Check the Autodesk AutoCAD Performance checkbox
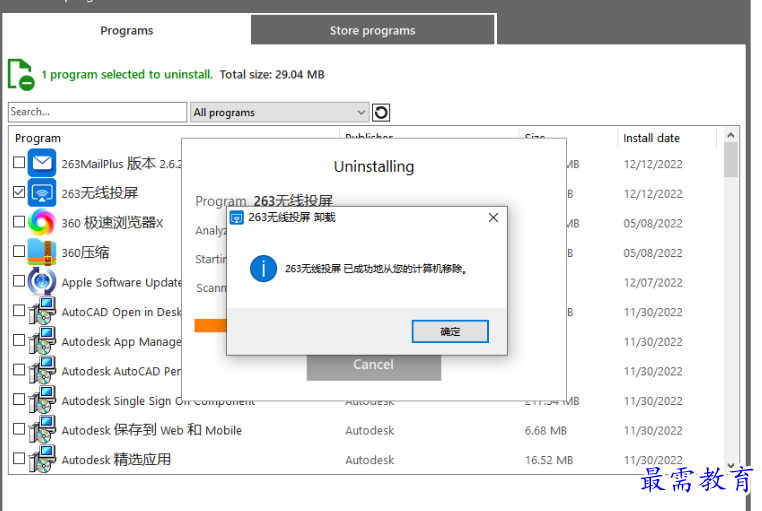The width and height of the screenshot is (762, 511). (x=19, y=370)
